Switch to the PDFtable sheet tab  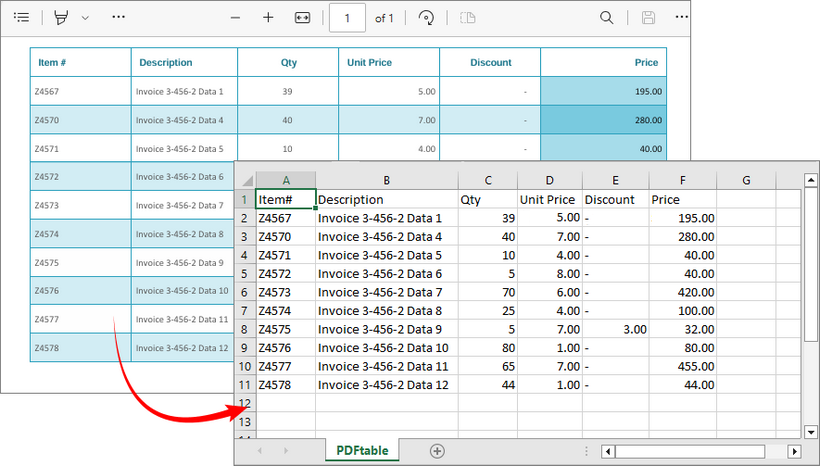362,450
